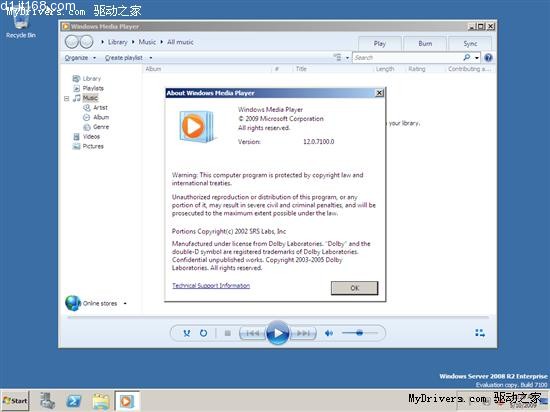Click OK in the About dialog
This screenshot has width=550, height=412.
[355, 288]
